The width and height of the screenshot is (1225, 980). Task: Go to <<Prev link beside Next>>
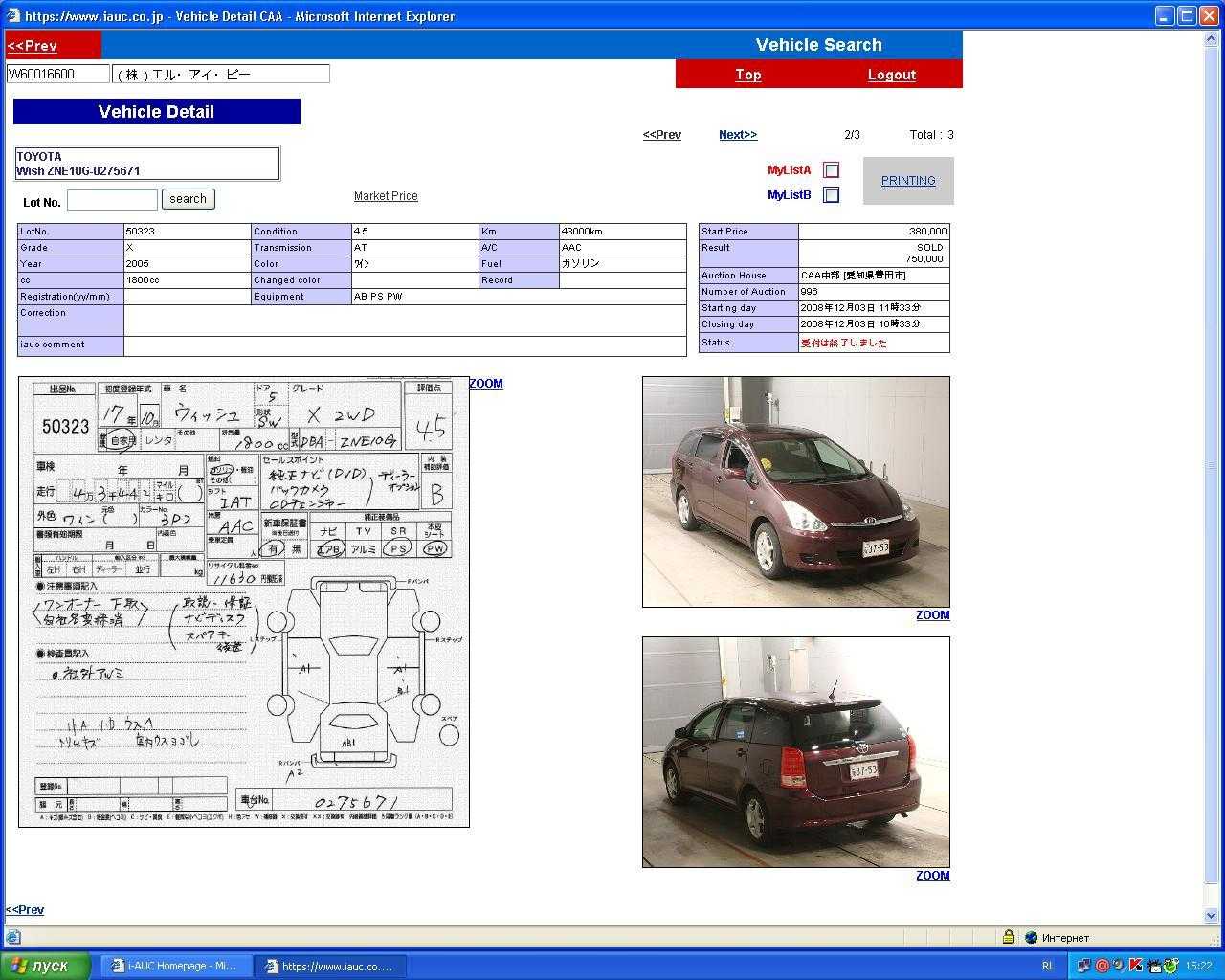coord(662,135)
